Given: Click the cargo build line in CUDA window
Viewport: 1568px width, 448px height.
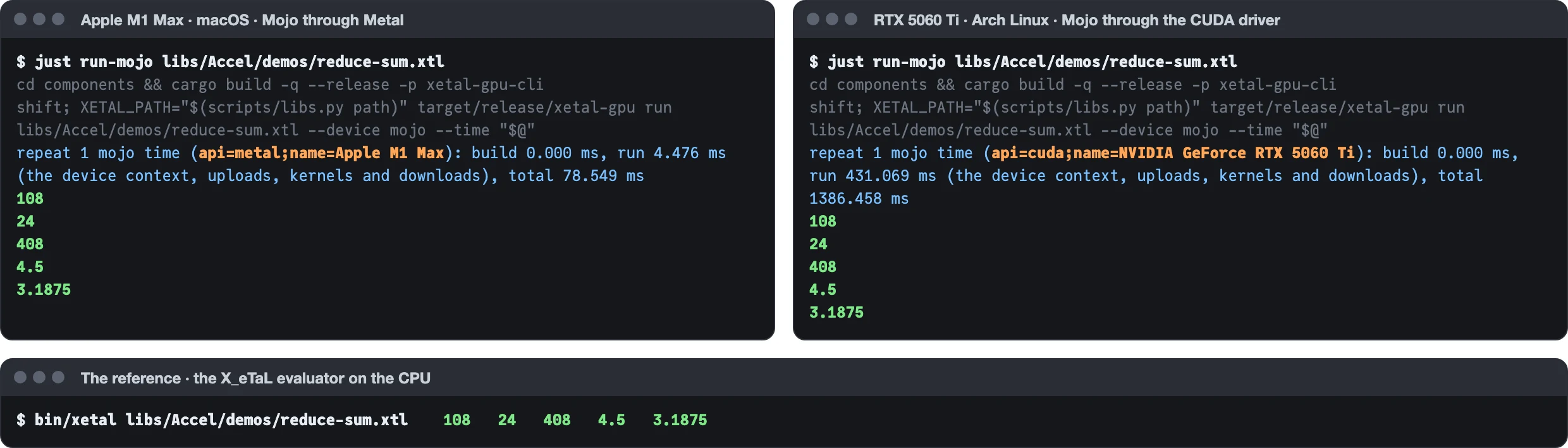Looking at the screenshot, I should (1073, 85).
